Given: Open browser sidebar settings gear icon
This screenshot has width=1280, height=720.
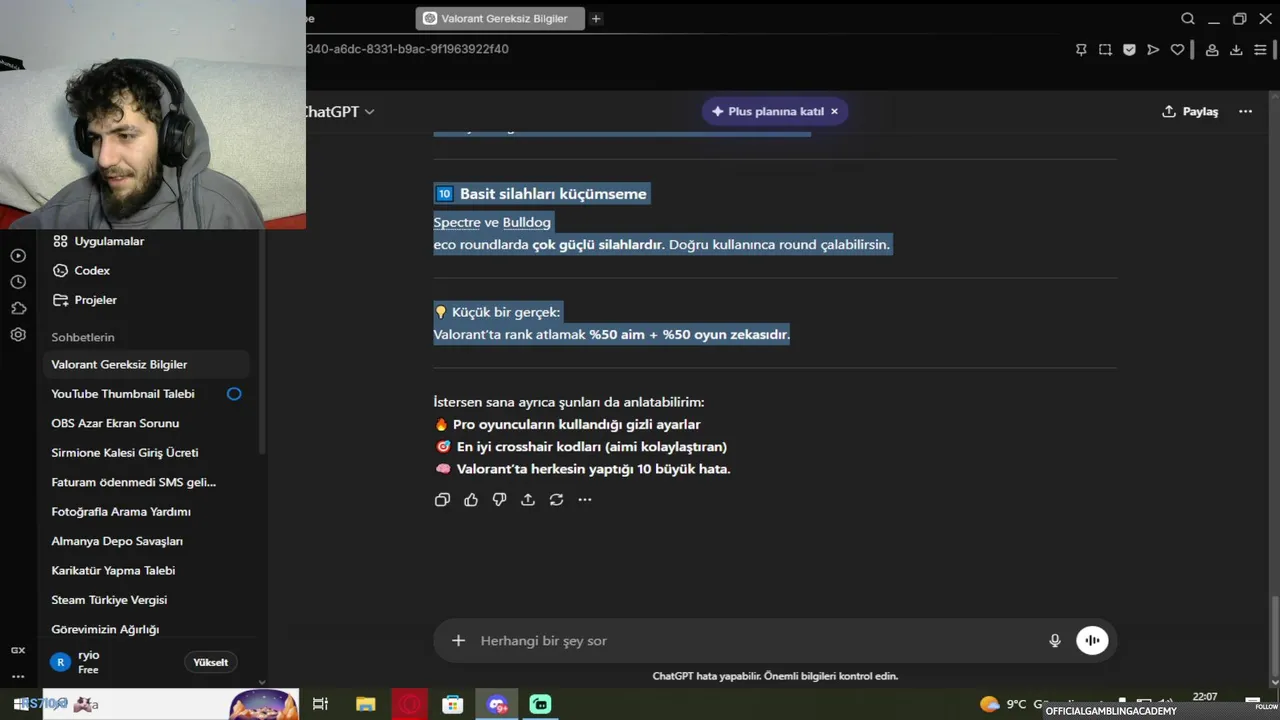Looking at the screenshot, I should [18, 335].
